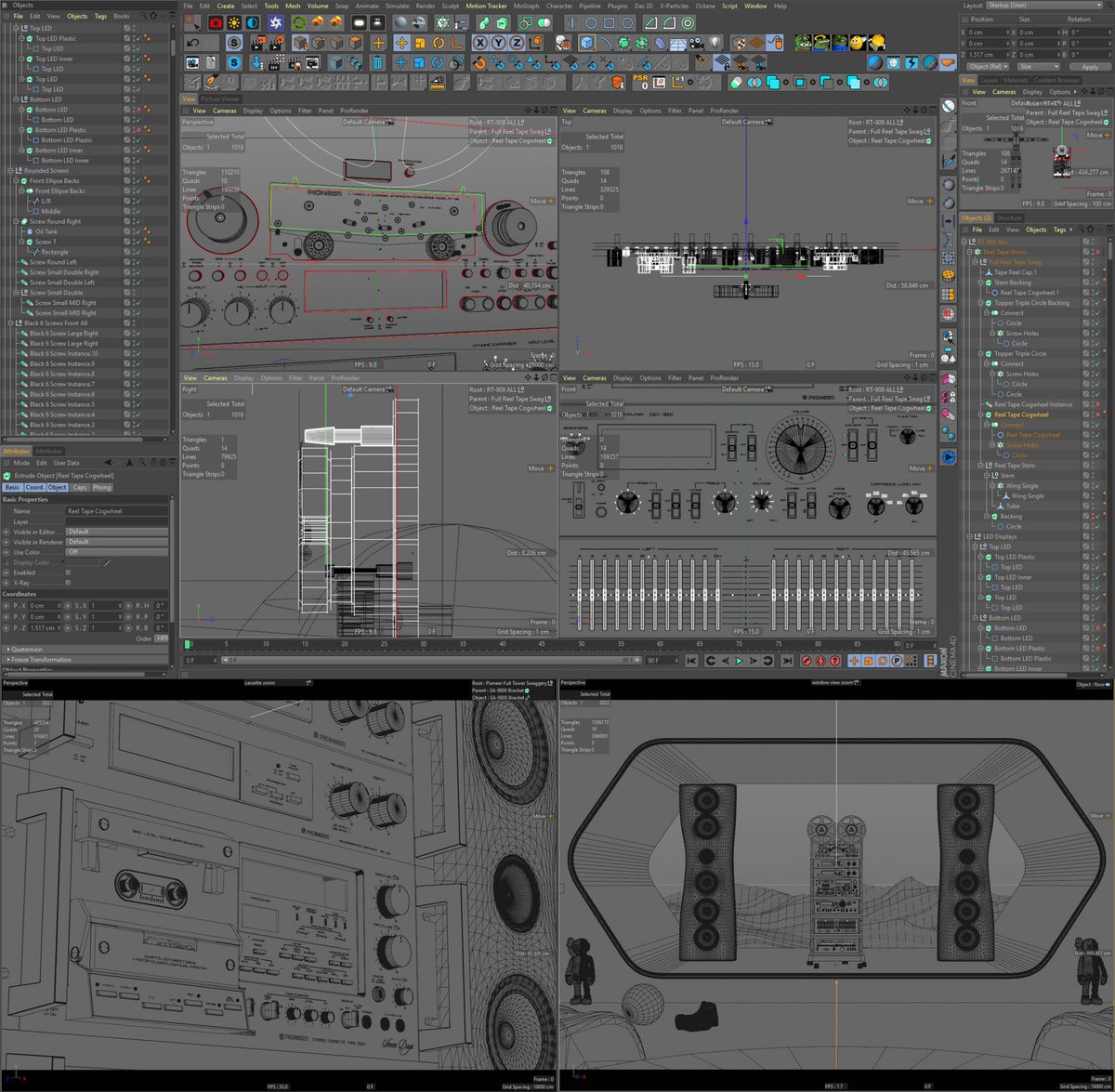
Task: Select the Screw T tree item
Action: click(x=45, y=242)
